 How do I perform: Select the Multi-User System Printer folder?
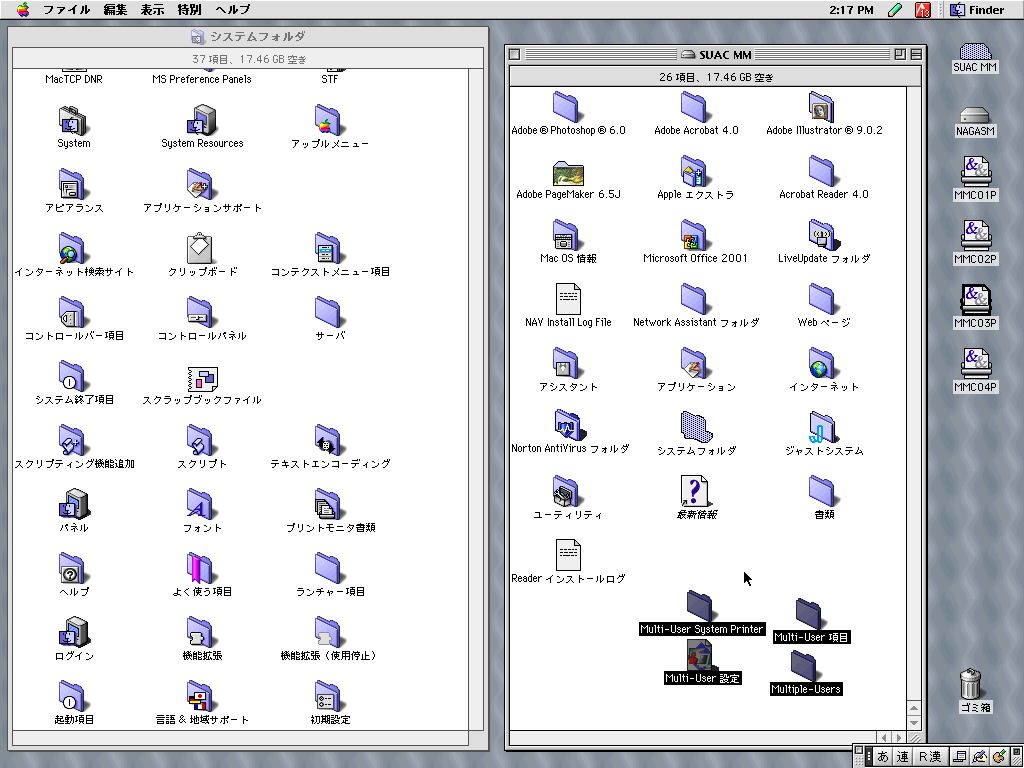(x=701, y=606)
